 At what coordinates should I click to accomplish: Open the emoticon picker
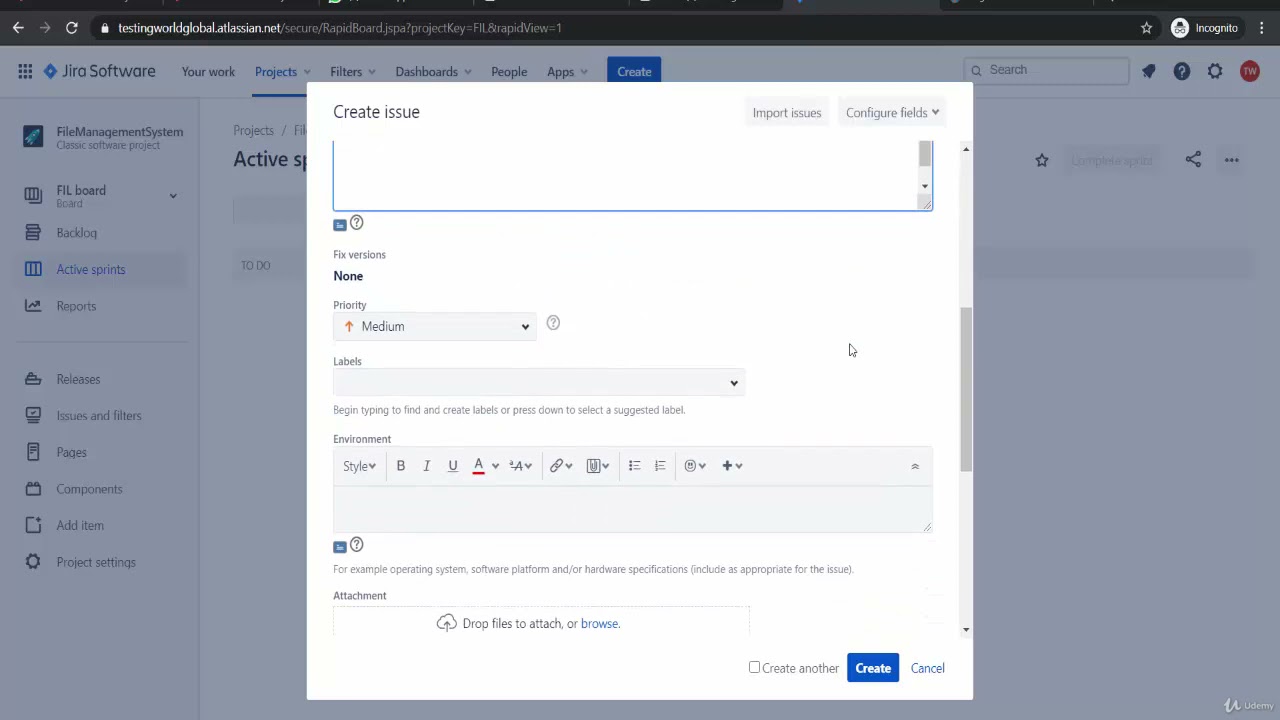pos(695,466)
